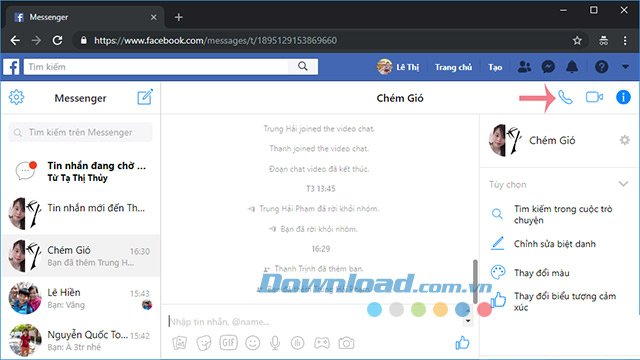The height and width of the screenshot is (360, 640).
Task: Click Tìm kiếm trên Messenger search box
Action: (80, 132)
